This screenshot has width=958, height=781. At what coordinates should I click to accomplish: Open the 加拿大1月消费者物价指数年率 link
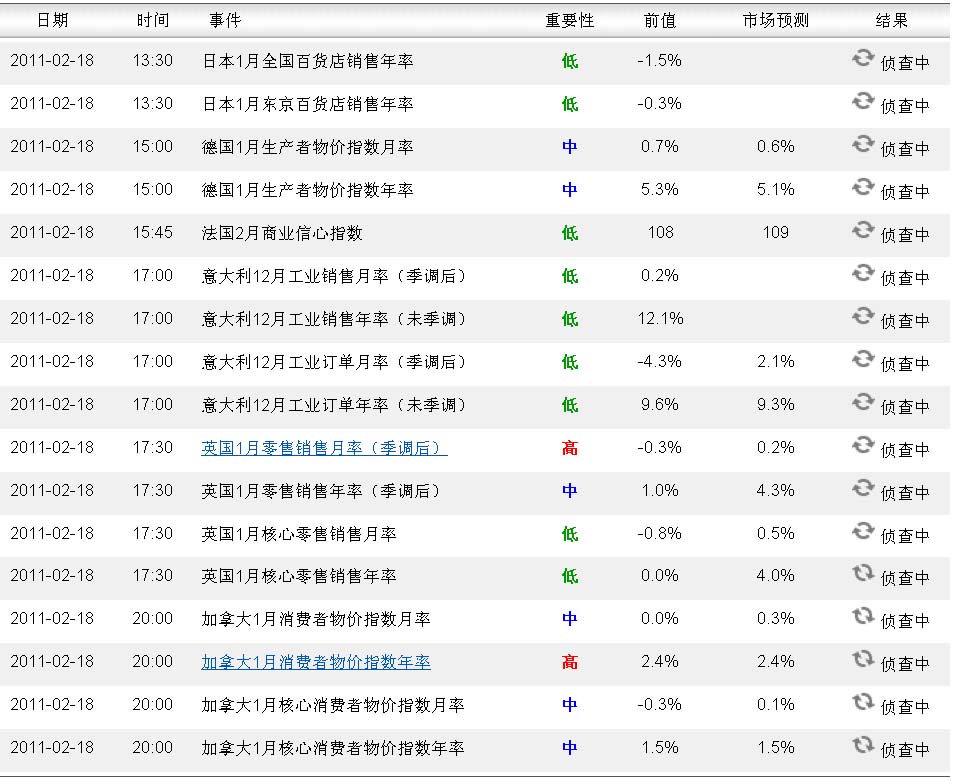316,662
